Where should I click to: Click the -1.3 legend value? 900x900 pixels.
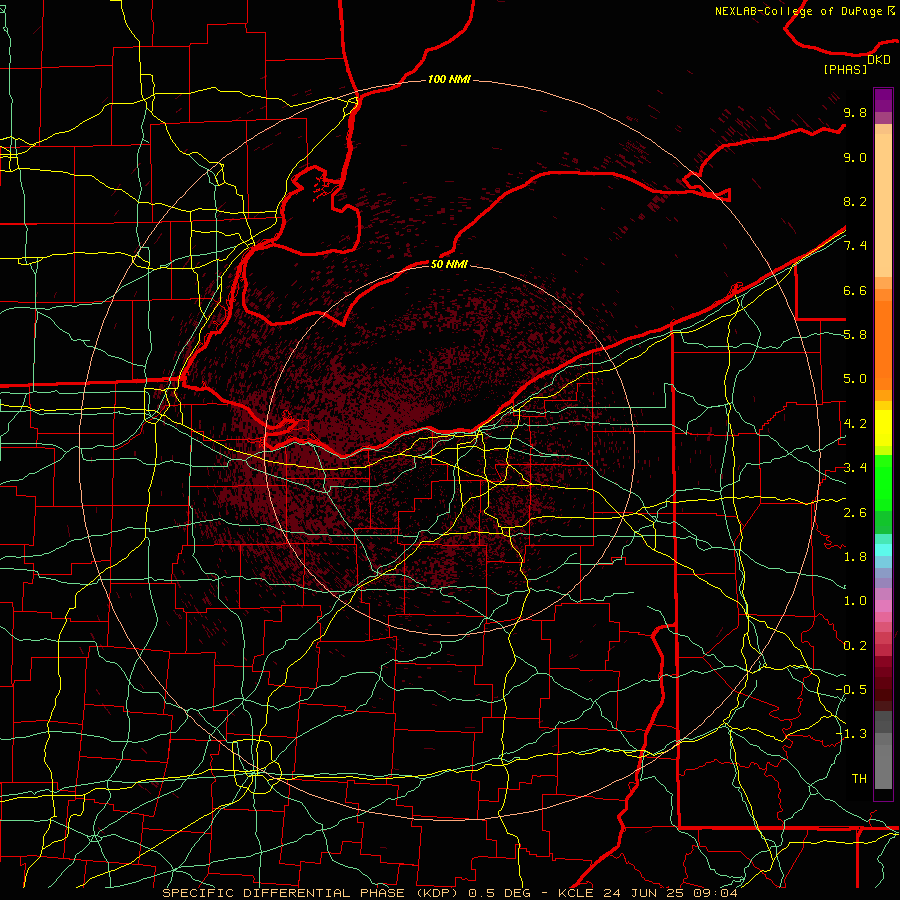point(851,734)
